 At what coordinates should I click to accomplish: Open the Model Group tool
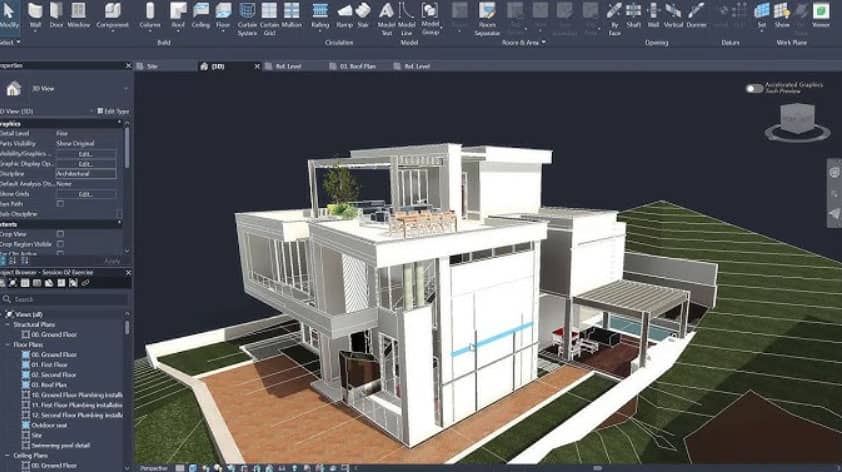430,18
